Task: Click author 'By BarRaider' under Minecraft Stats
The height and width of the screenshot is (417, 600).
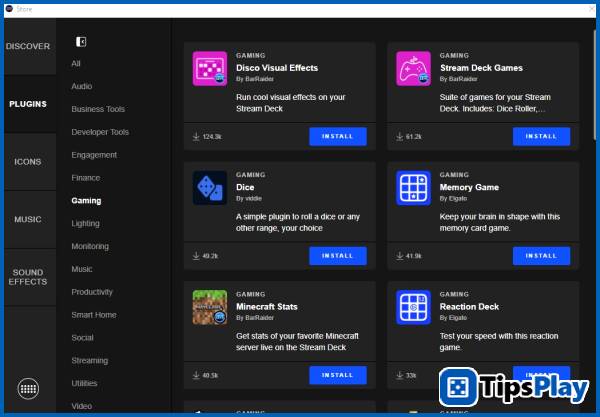Action: (255, 318)
